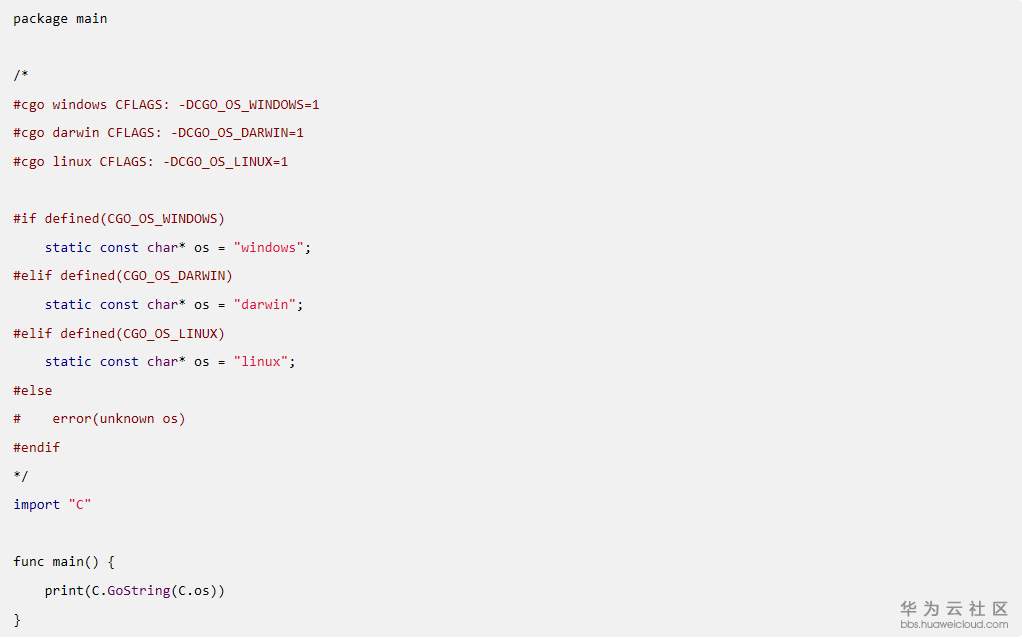Click the "#endif" preprocessor line
1022x639 pixels.
[37, 448]
